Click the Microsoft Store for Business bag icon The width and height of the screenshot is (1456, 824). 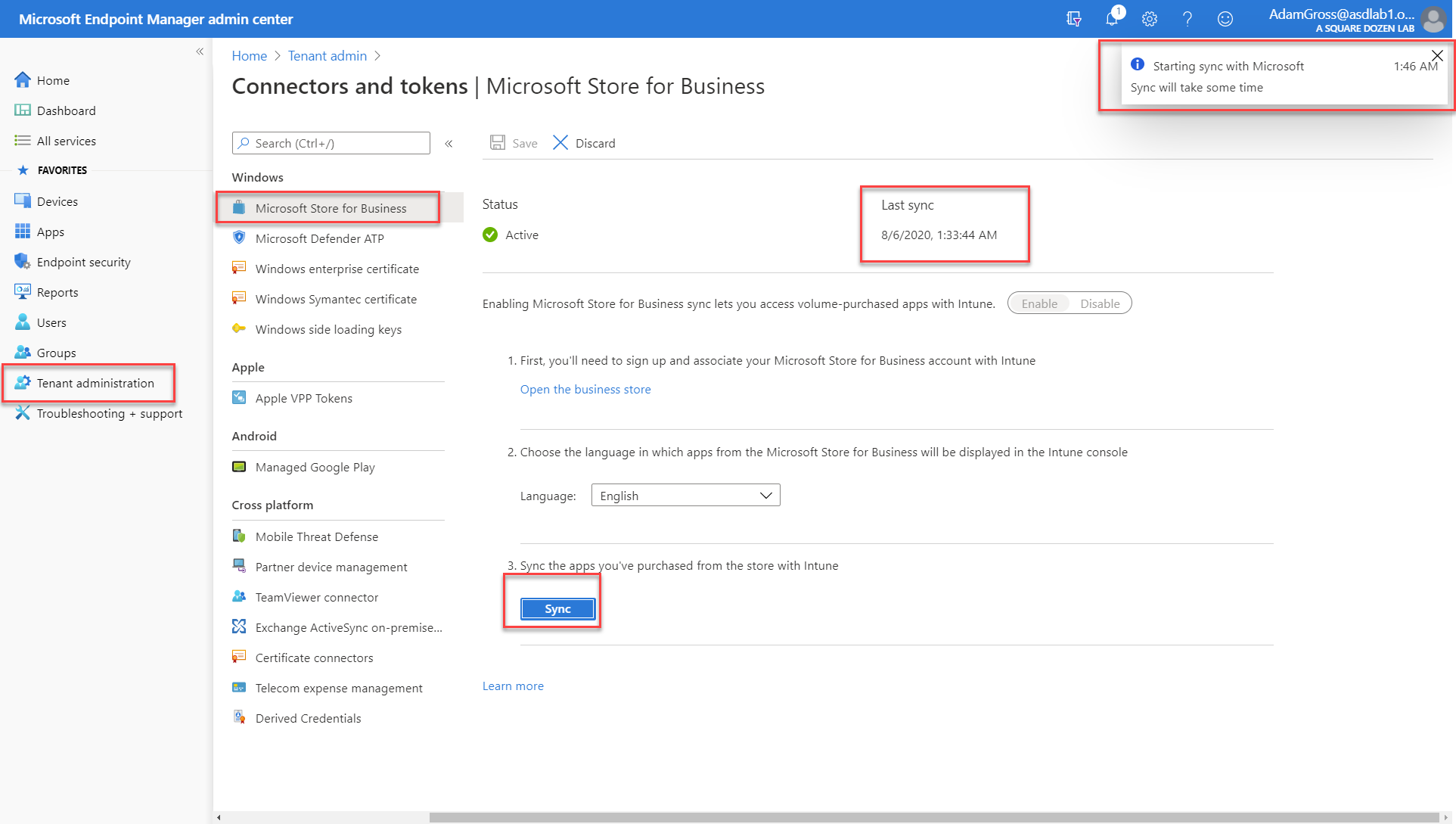(239, 208)
